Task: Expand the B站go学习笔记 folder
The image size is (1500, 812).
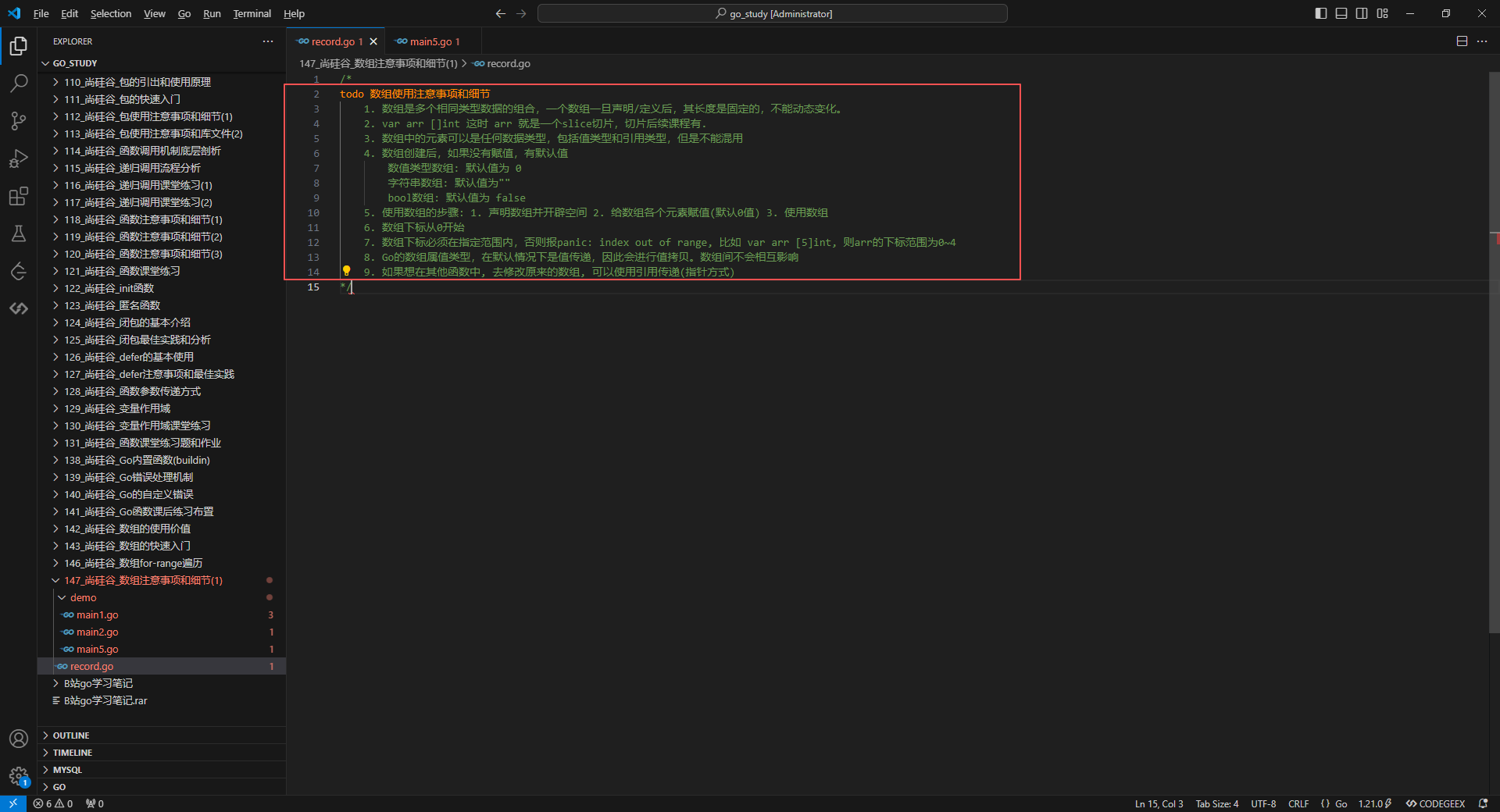Action: coord(162,683)
